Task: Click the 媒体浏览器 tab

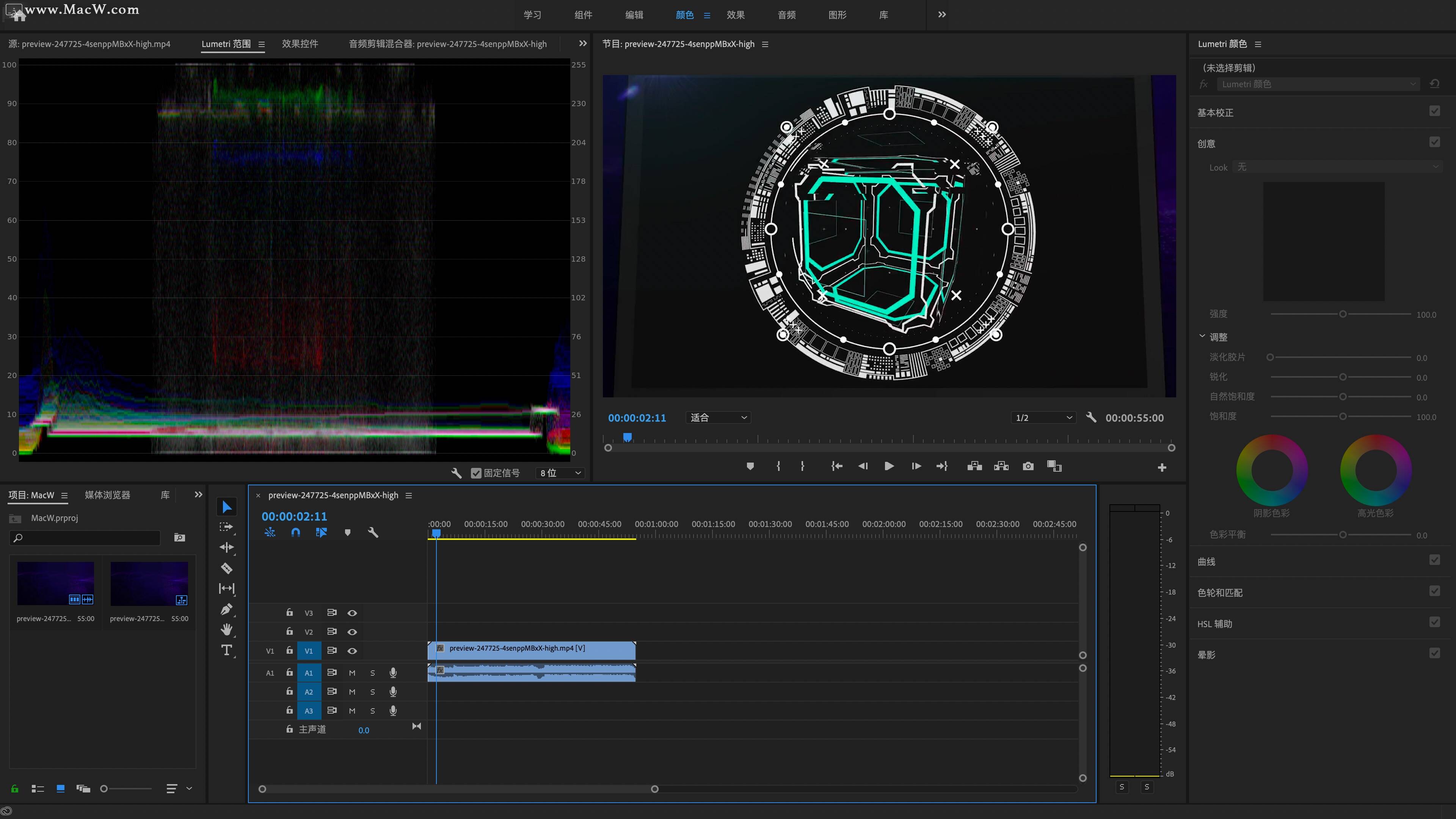Action: coord(107,495)
